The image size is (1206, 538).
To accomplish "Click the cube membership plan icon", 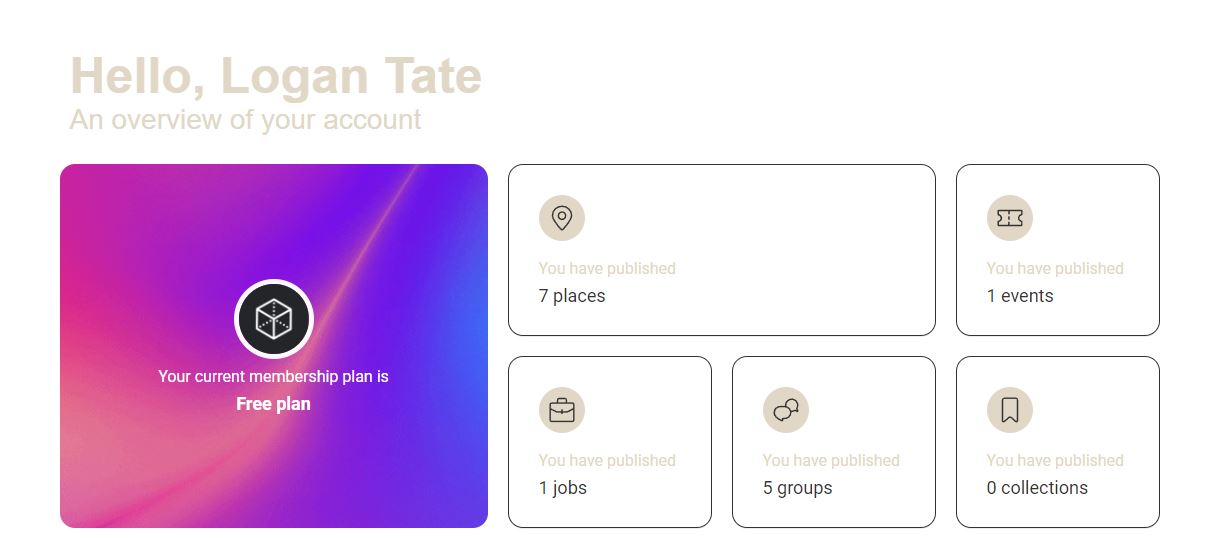I will tap(274, 319).
